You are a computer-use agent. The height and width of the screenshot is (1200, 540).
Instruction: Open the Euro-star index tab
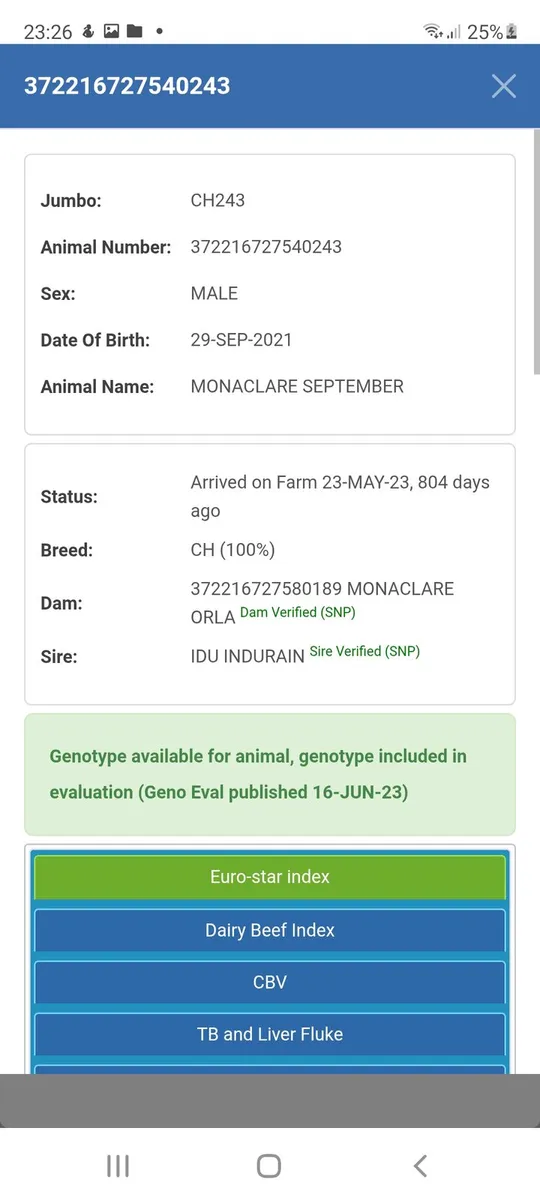pyautogui.click(x=270, y=877)
